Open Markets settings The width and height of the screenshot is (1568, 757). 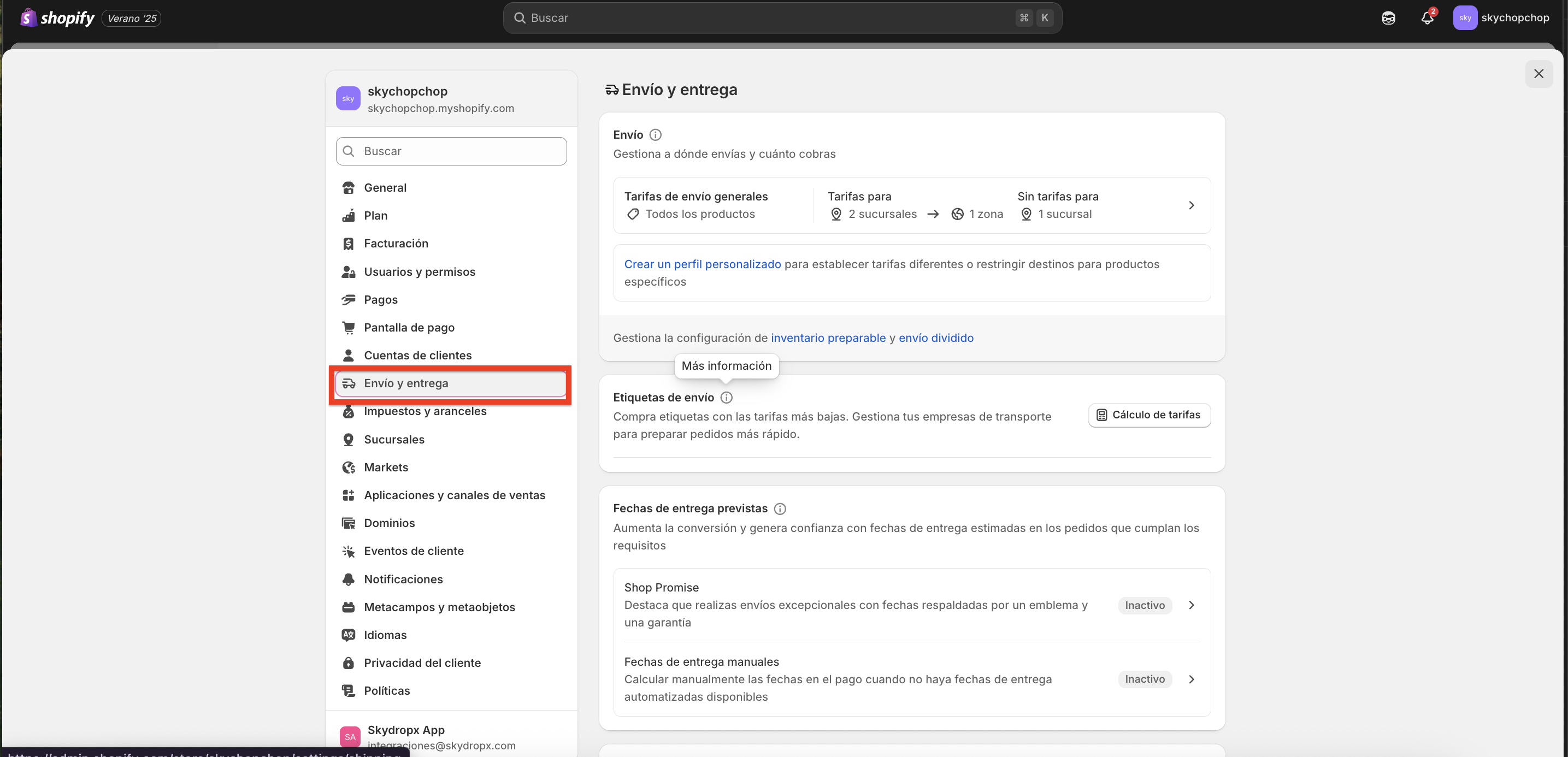[x=451, y=468]
